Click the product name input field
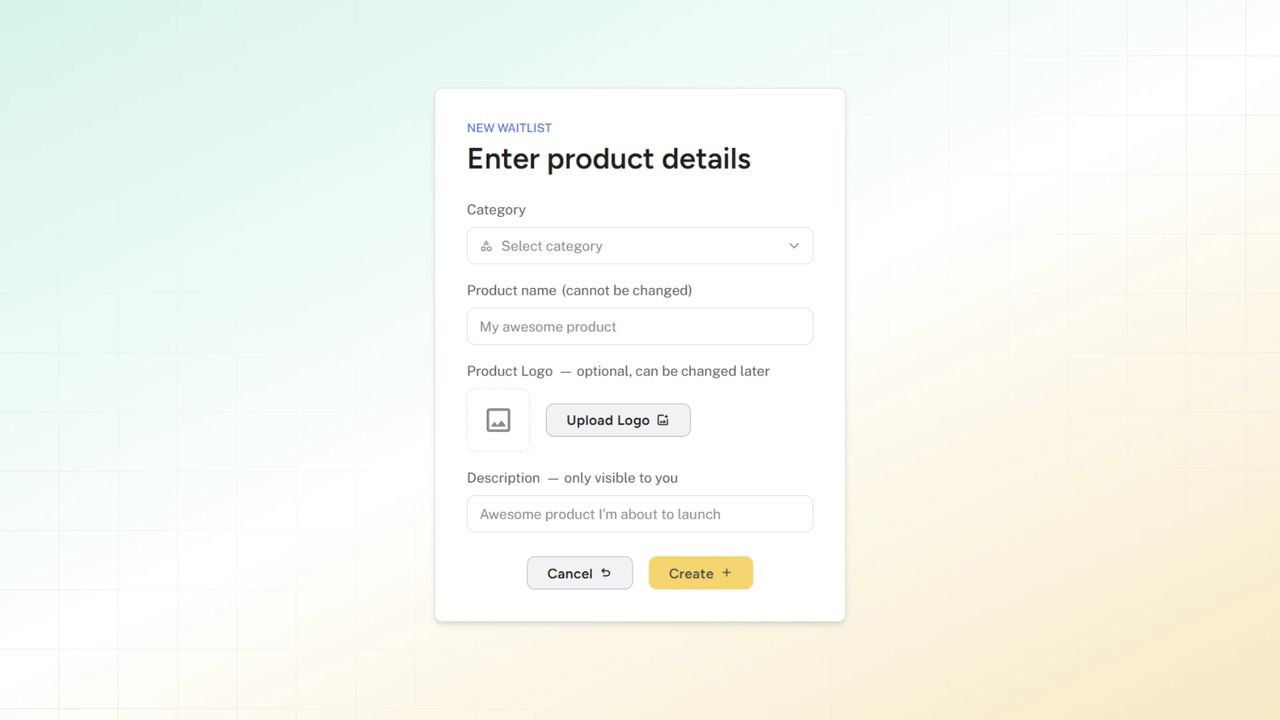The image size is (1280, 720). (x=640, y=326)
